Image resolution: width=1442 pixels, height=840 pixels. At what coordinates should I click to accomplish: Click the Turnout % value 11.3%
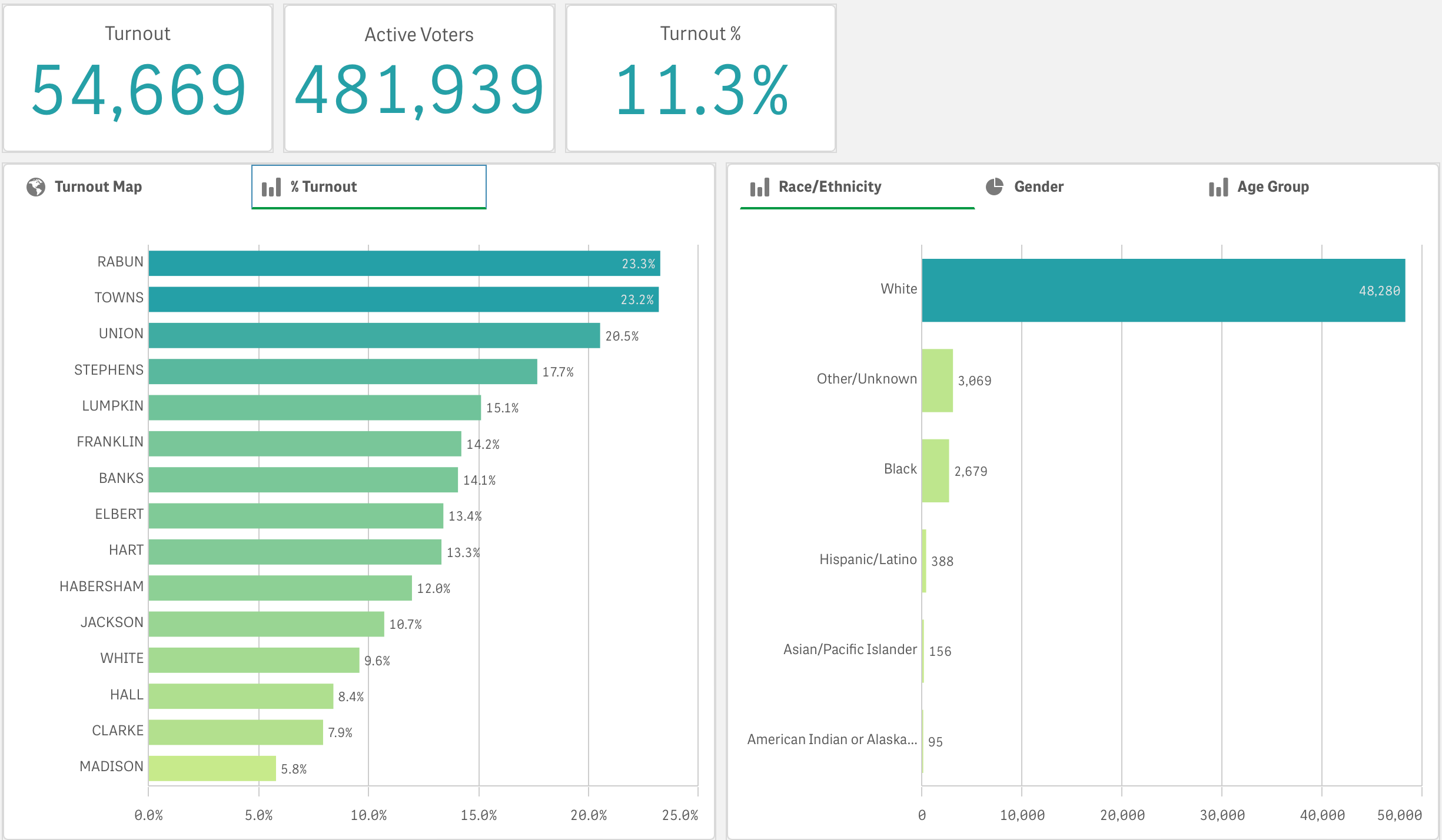pyautogui.click(x=700, y=90)
